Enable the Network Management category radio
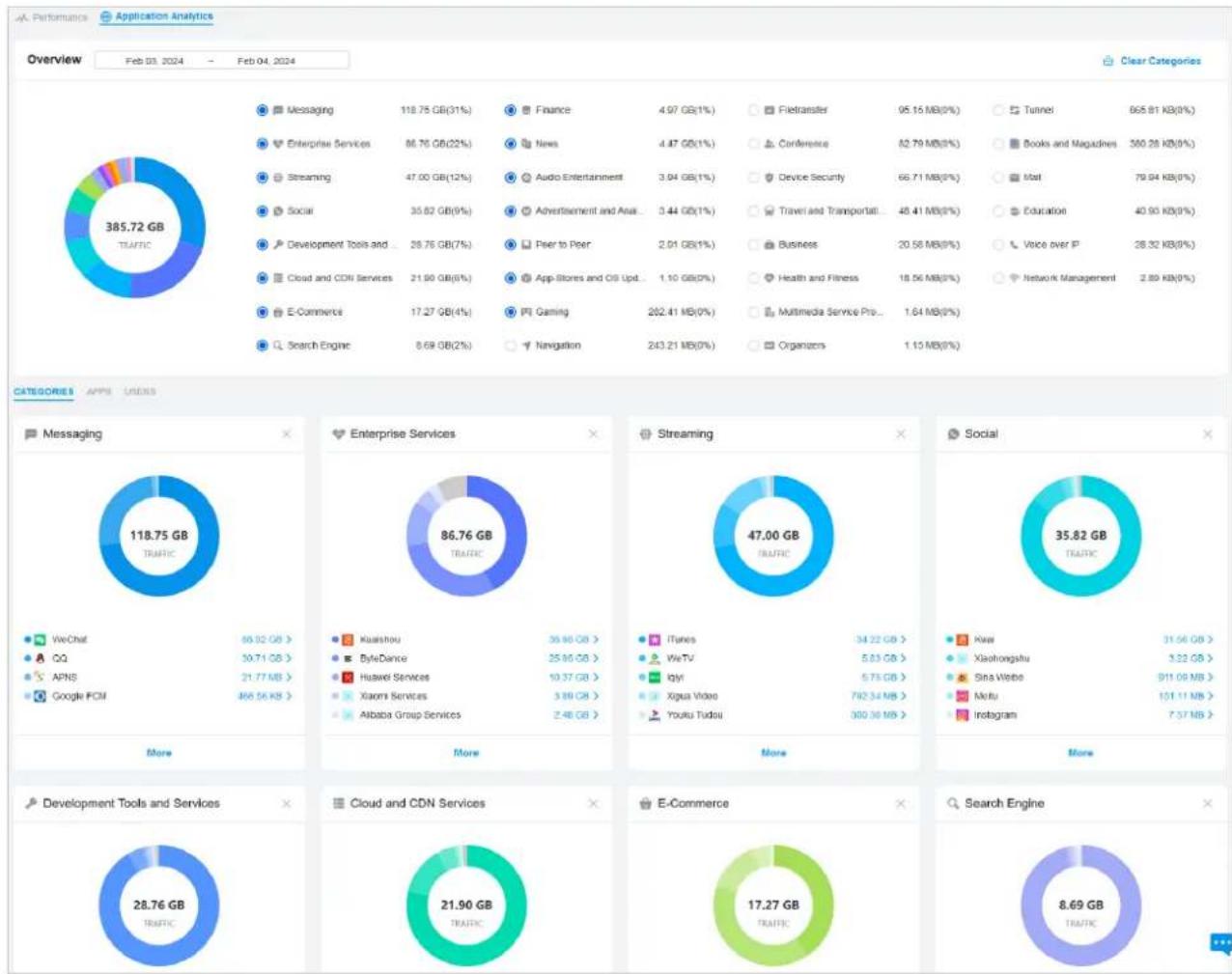The width and height of the screenshot is (1232, 974). pyautogui.click(x=999, y=278)
